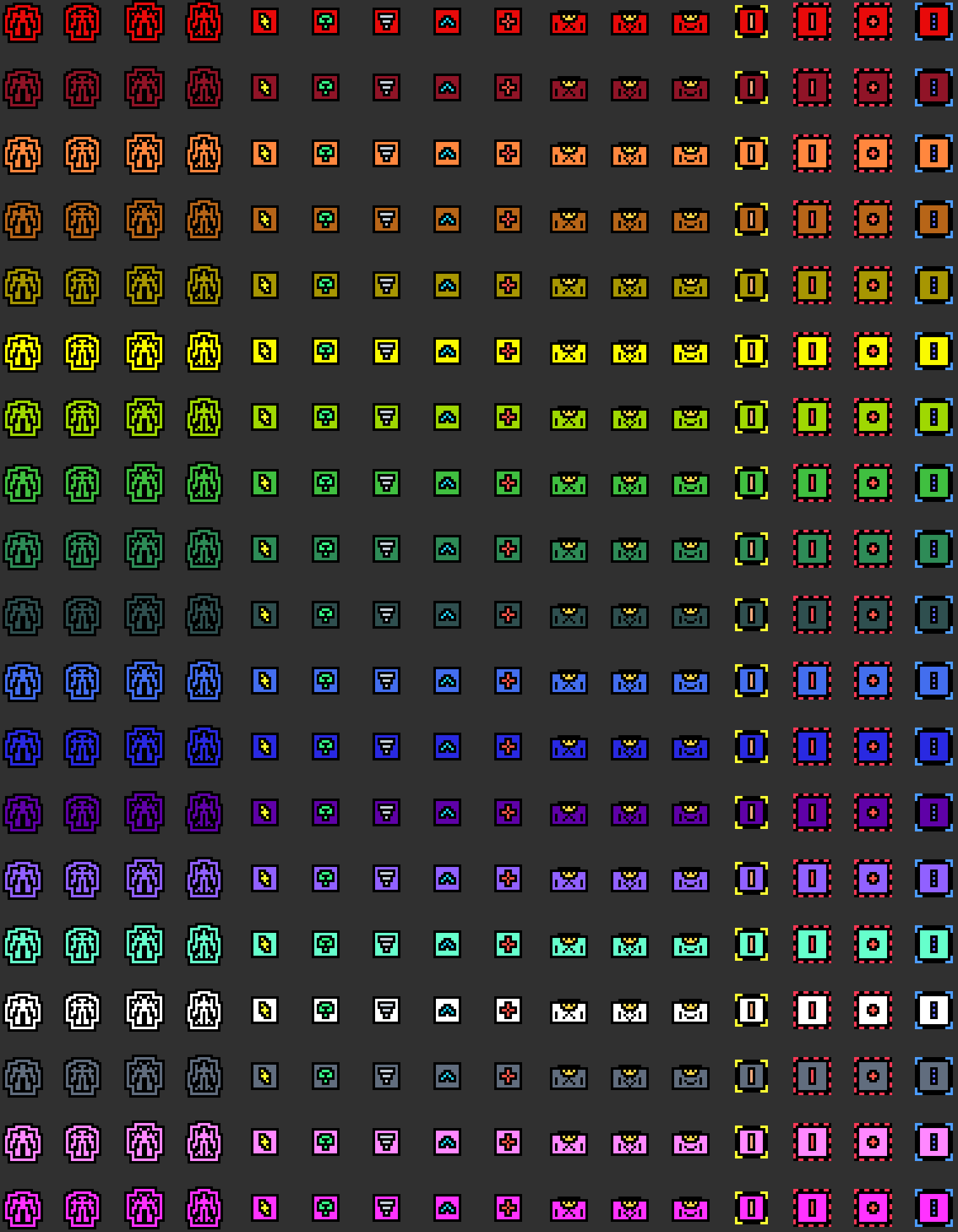Click the blue chevron icon on bright yellow tile
958x1232 pixels.
447,352
